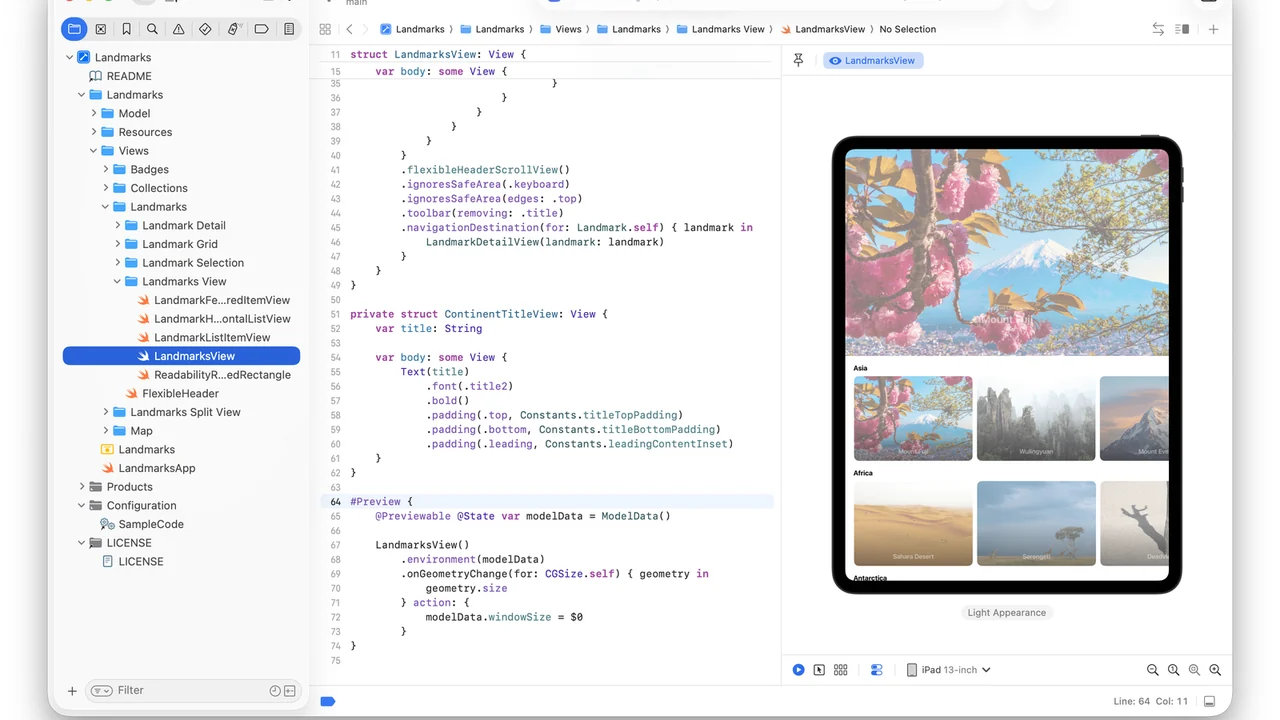Screen dimensions: 1280x720
Task: Expand the Badges folder
Action: coord(106,169)
